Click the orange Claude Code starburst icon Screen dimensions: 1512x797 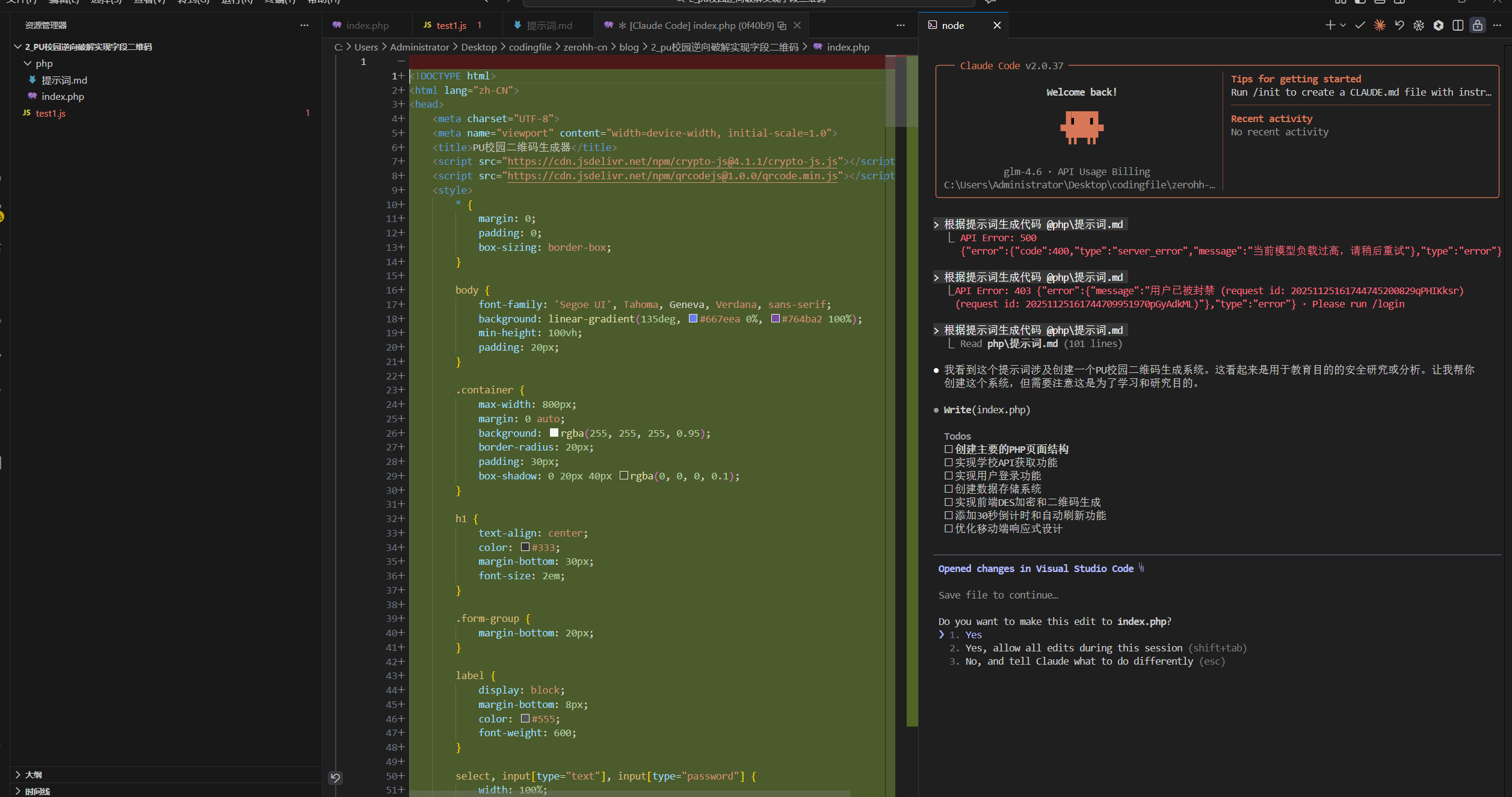coord(1380,25)
